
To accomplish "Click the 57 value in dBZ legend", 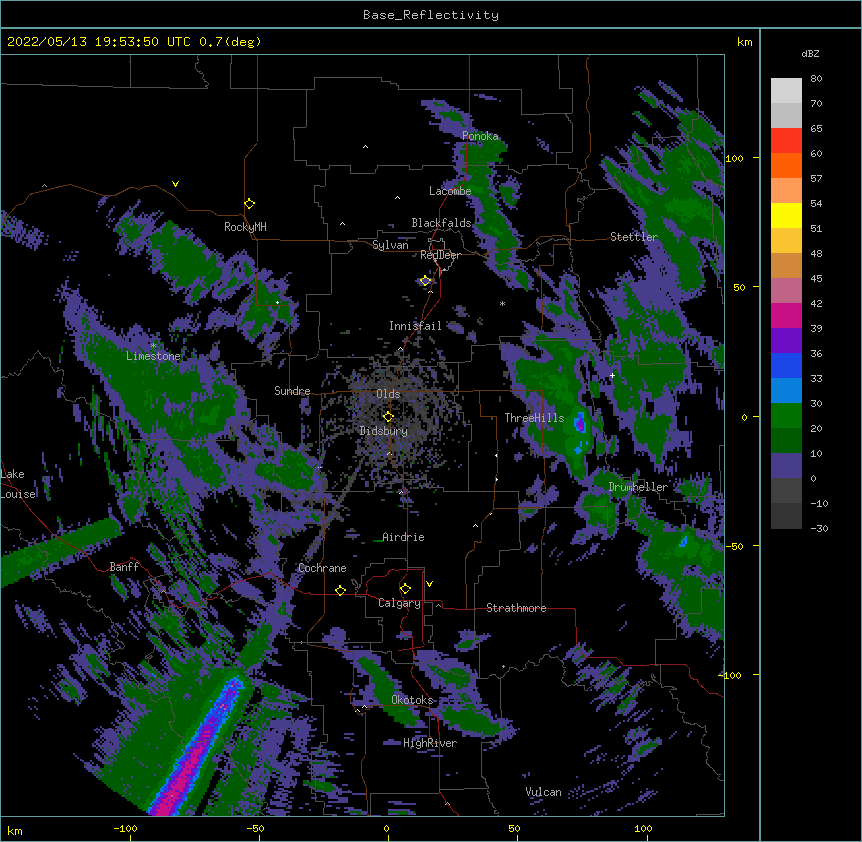I will pyautogui.click(x=816, y=179).
